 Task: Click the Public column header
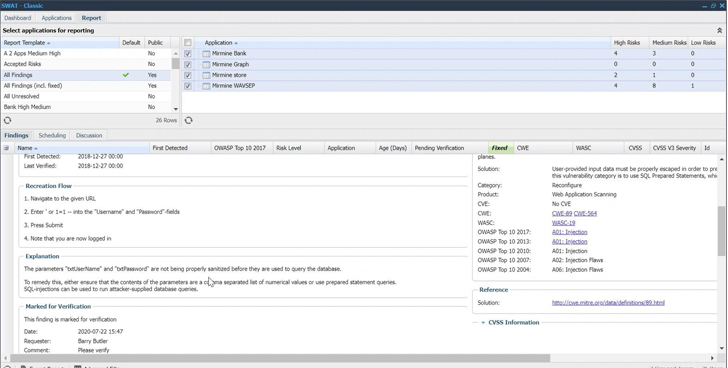[x=157, y=43]
